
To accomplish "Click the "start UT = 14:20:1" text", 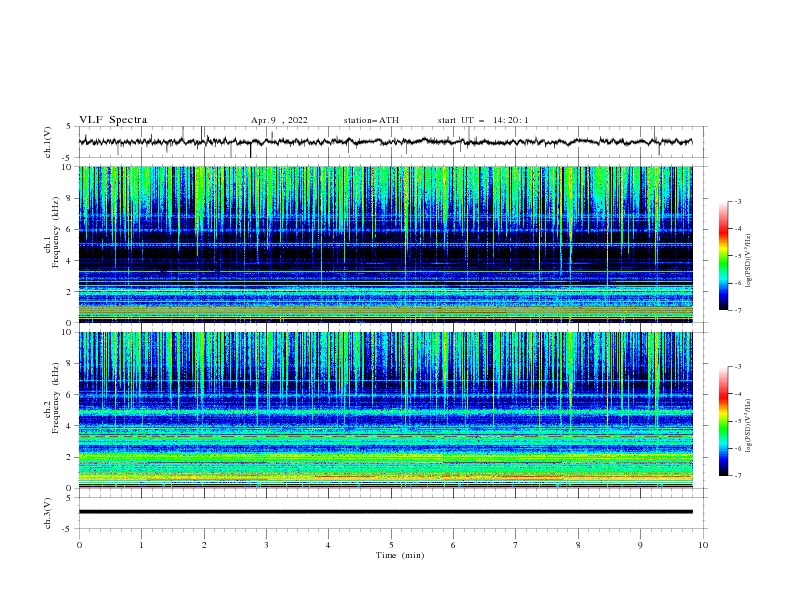I will (x=483, y=120).
